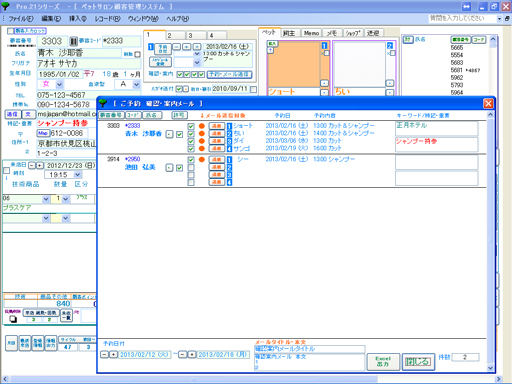Click the copy icon at bottom-left of customer form

[13, 319]
